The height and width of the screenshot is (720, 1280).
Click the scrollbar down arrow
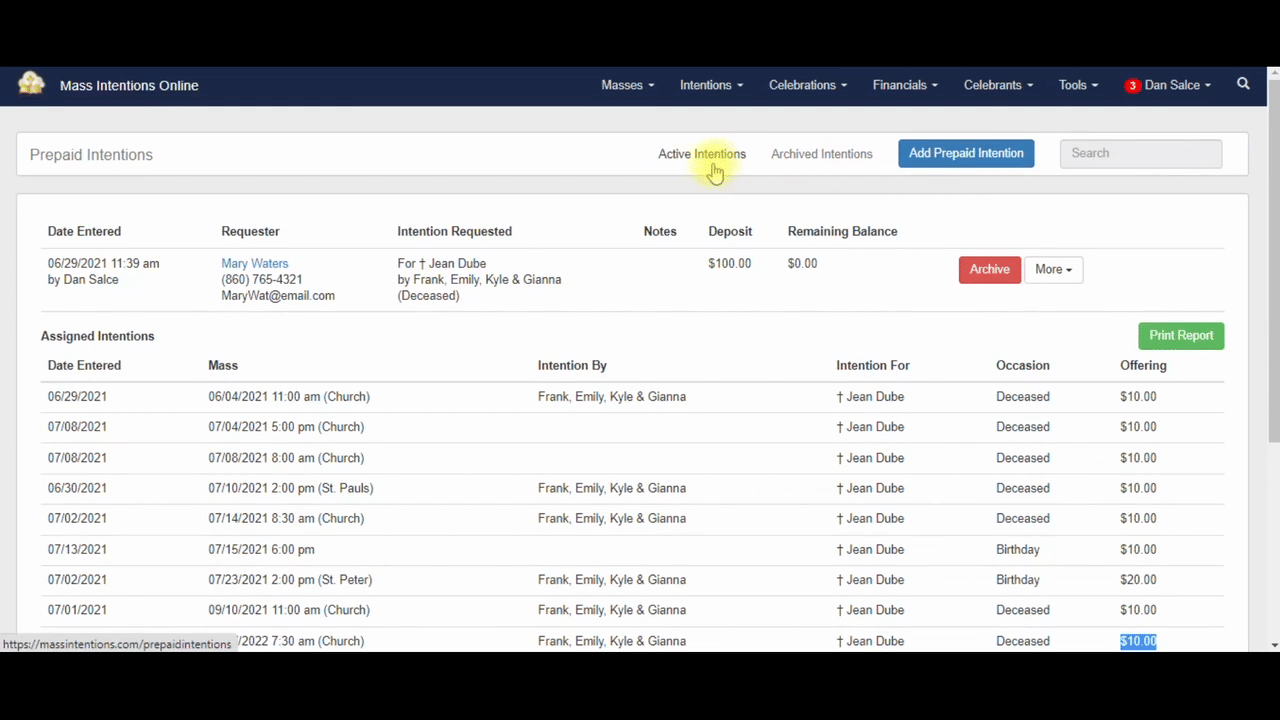pos(1273,645)
